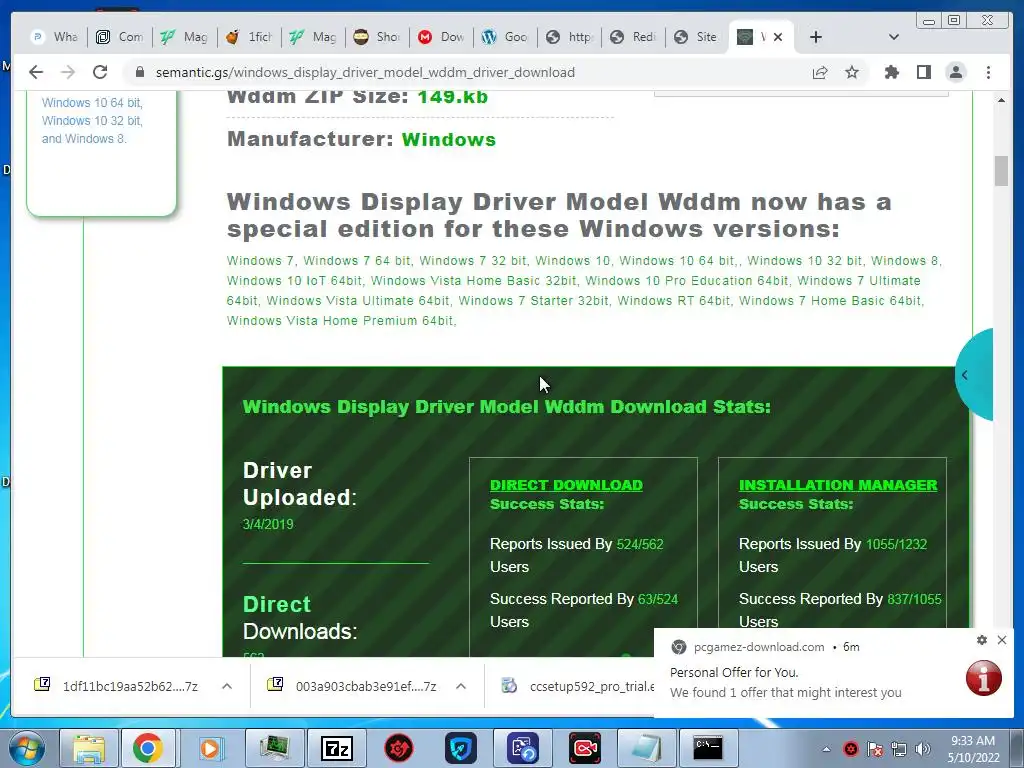Click the Manufacturer Windows value
The height and width of the screenshot is (768, 1024).
pyautogui.click(x=449, y=140)
